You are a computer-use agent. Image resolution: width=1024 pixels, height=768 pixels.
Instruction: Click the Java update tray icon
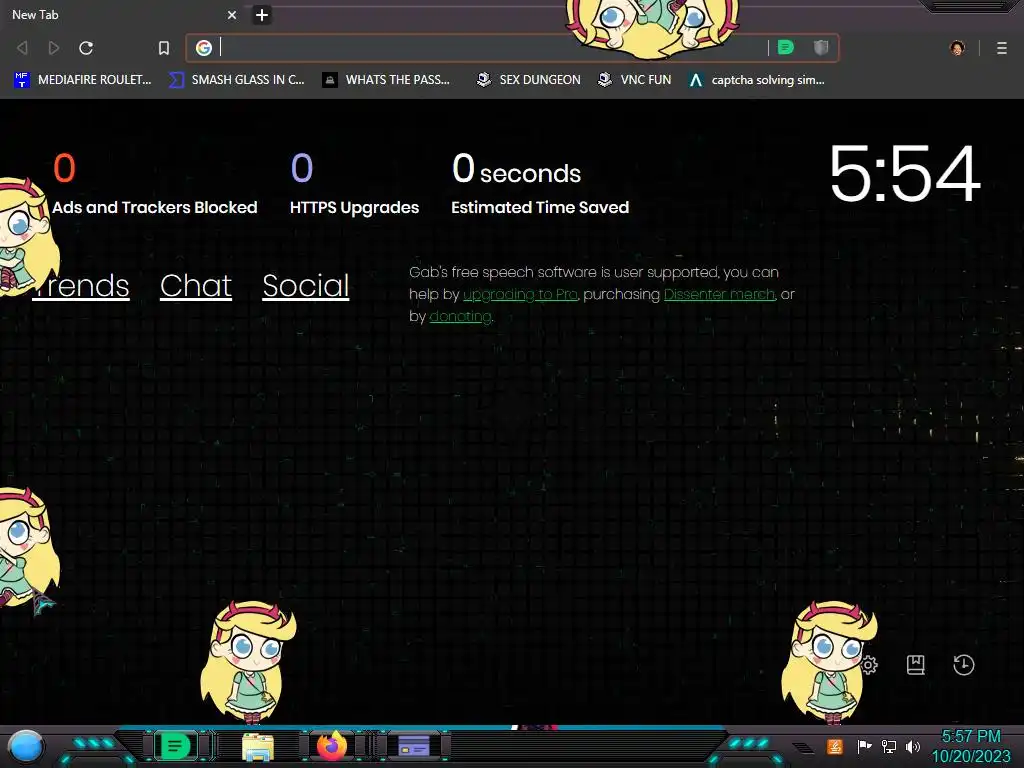pos(835,746)
